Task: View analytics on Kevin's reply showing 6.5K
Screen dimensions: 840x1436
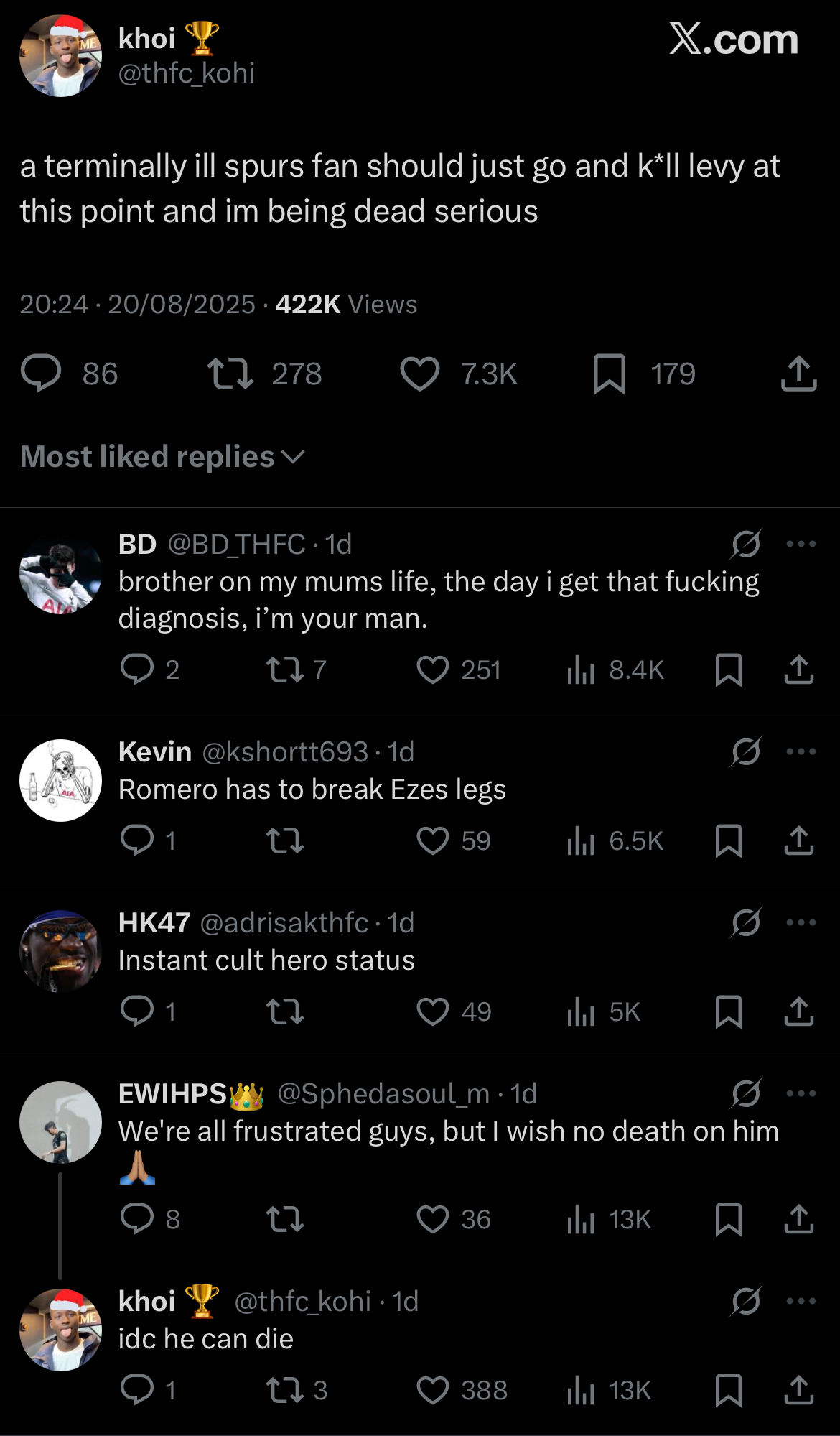Action: click(x=580, y=840)
